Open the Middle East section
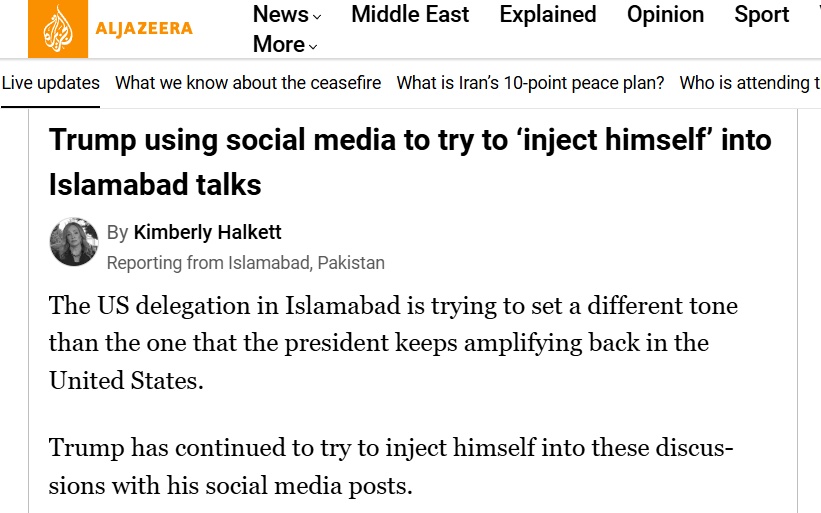The height and width of the screenshot is (513, 821). tap(410, 15)
